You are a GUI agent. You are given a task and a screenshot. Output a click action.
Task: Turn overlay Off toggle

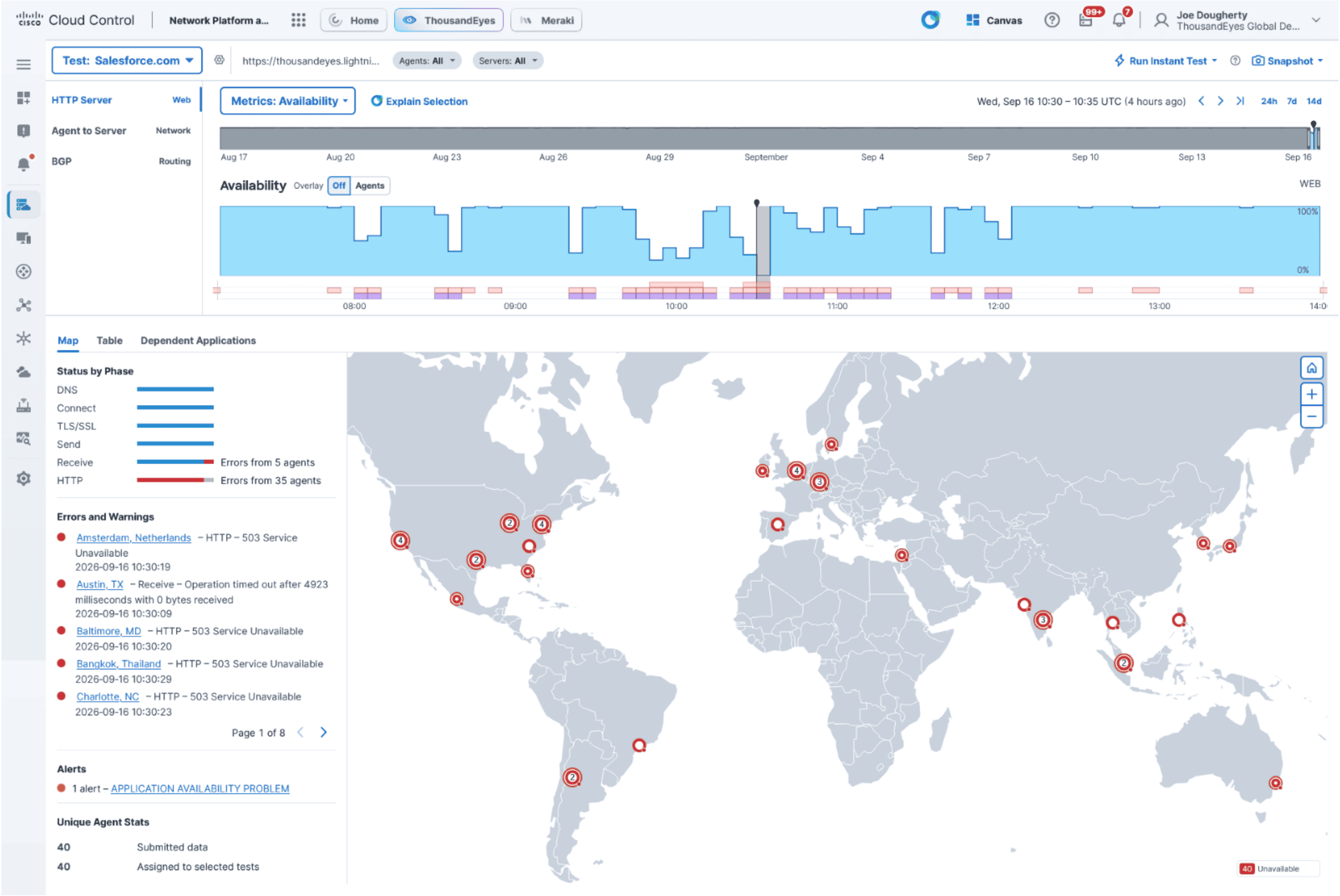(x=339, y=186)
